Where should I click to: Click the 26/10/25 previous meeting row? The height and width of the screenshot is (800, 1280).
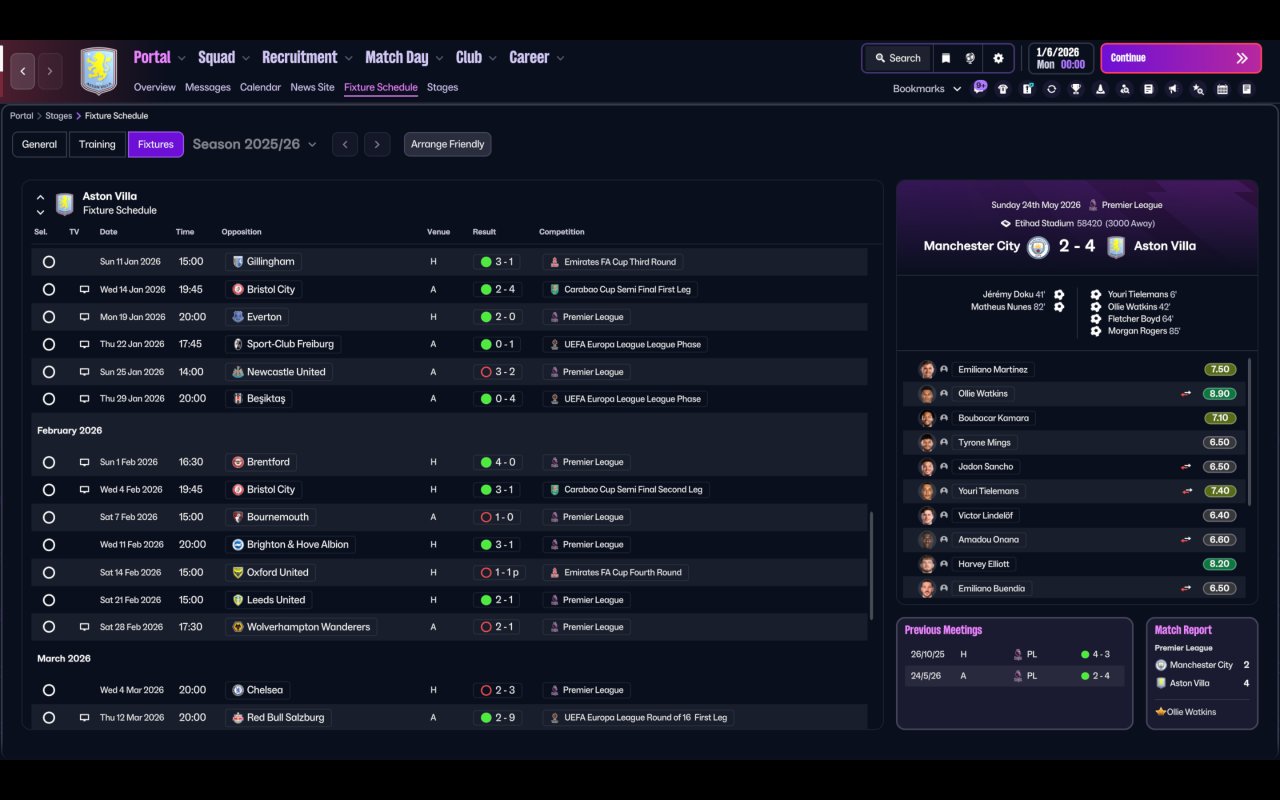point(1014,655)
